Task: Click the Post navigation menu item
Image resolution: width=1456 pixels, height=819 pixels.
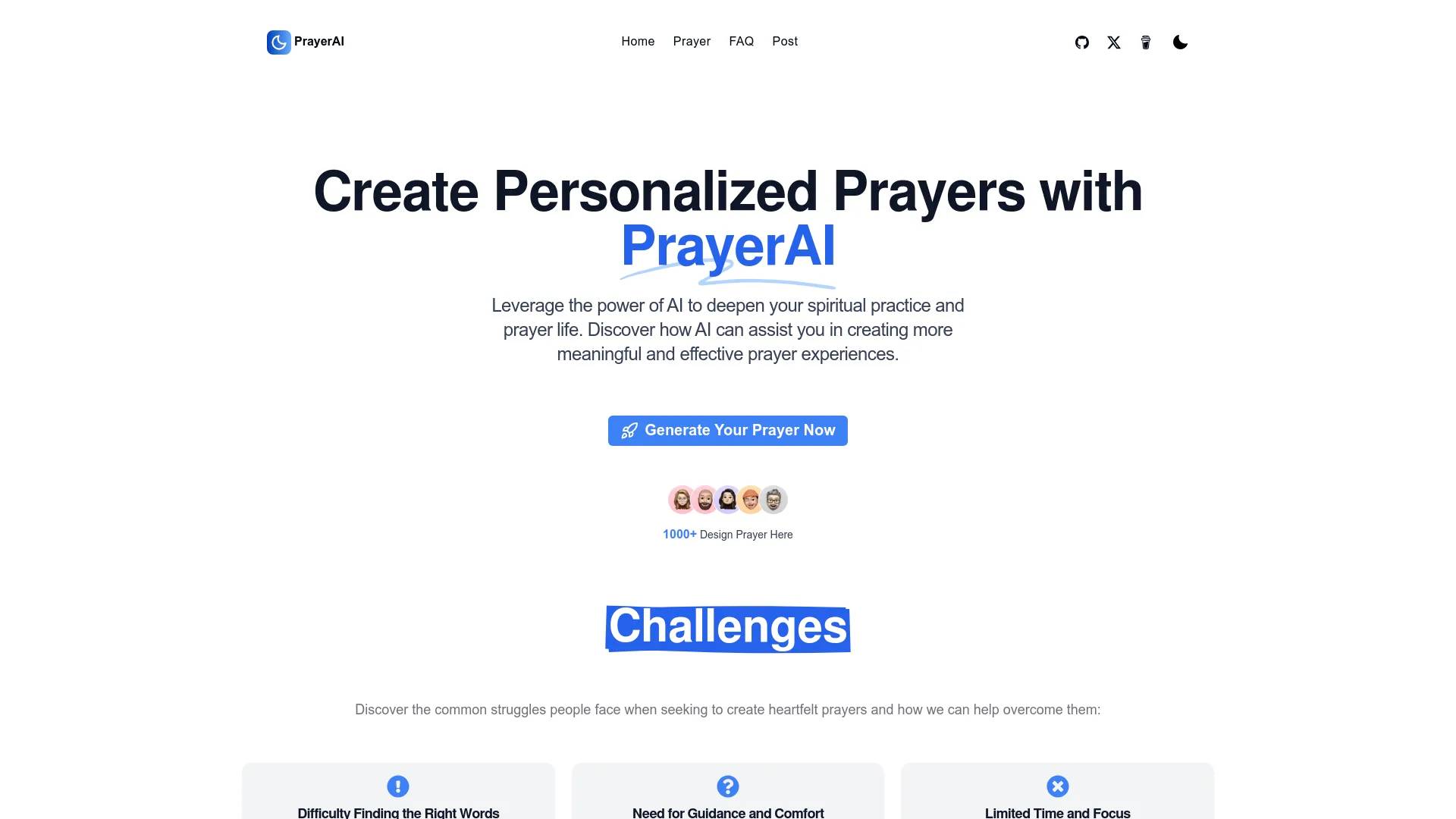Action: [784, 41]
